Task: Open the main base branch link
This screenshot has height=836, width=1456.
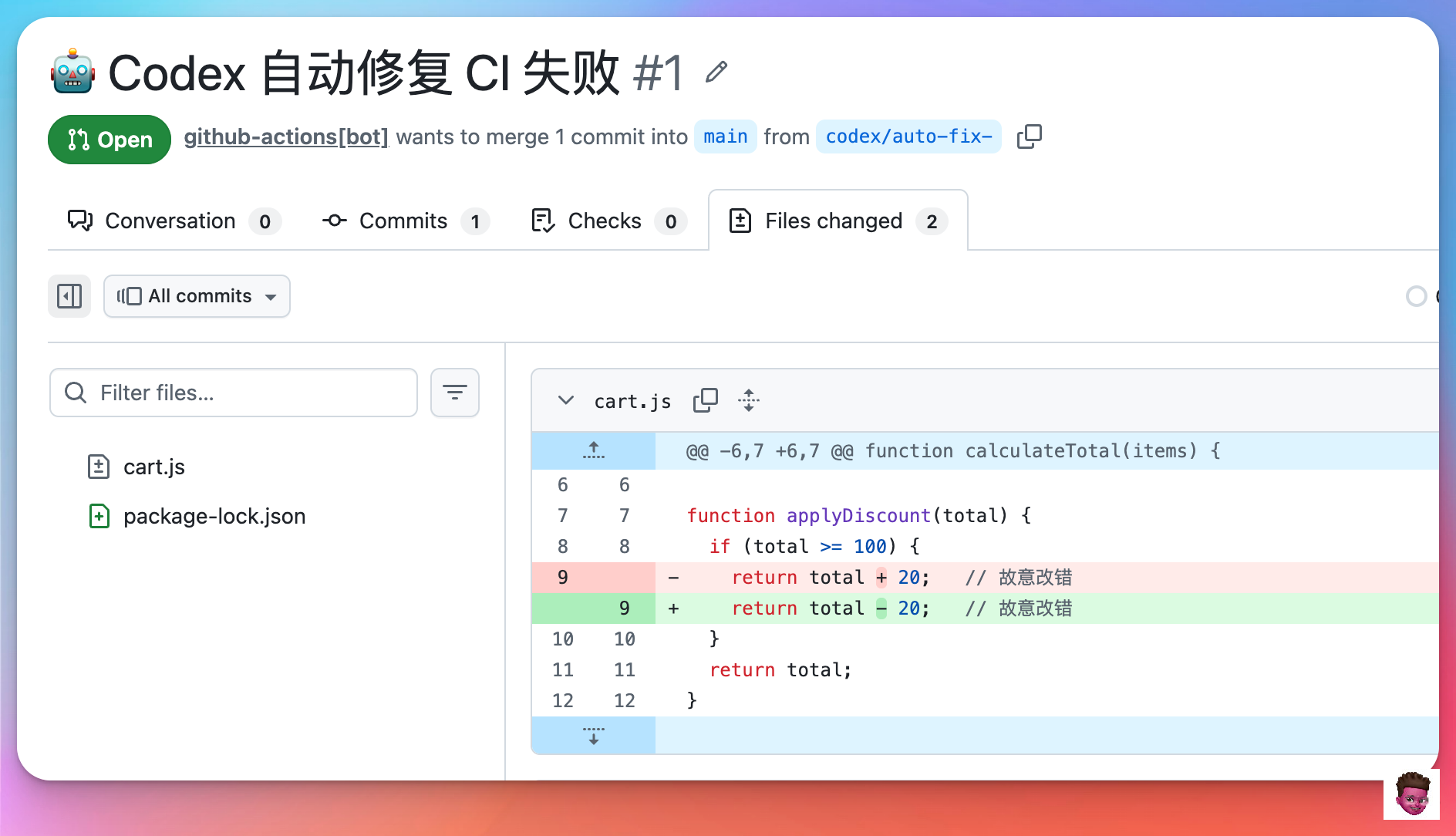Action: coord(726,137)
